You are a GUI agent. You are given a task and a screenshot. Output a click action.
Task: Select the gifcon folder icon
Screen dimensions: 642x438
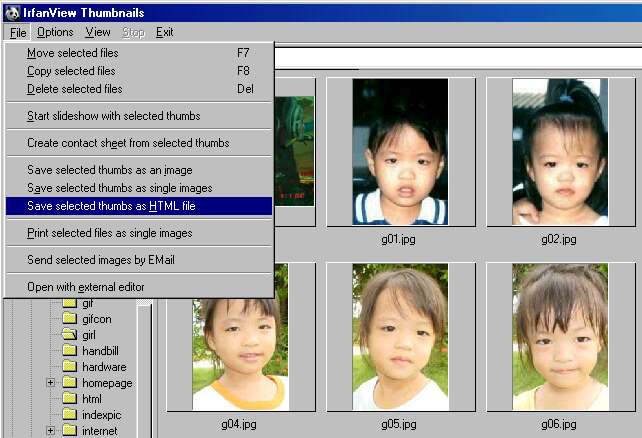pos(69,319)
